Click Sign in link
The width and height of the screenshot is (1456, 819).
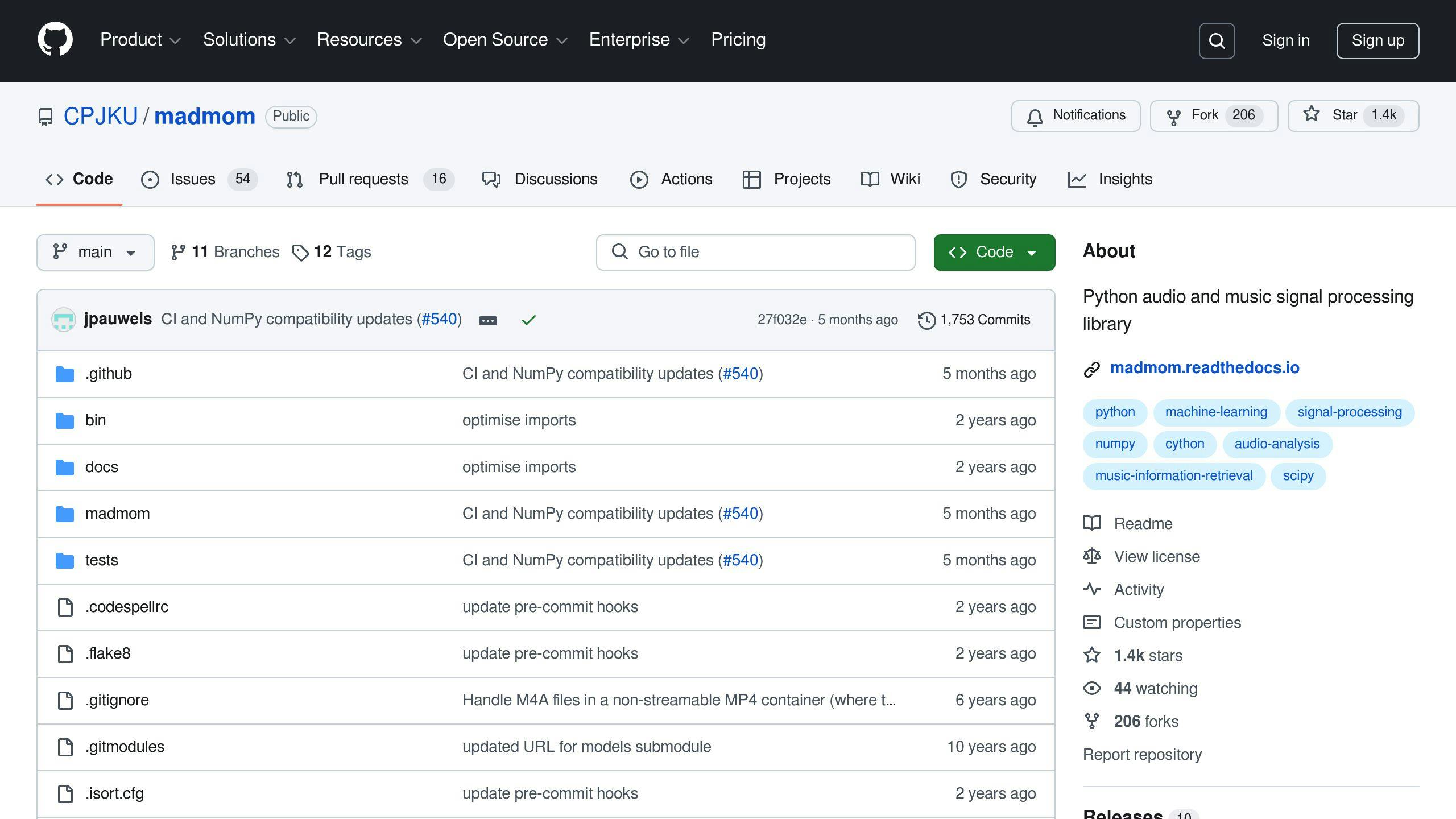point(1285,40)
